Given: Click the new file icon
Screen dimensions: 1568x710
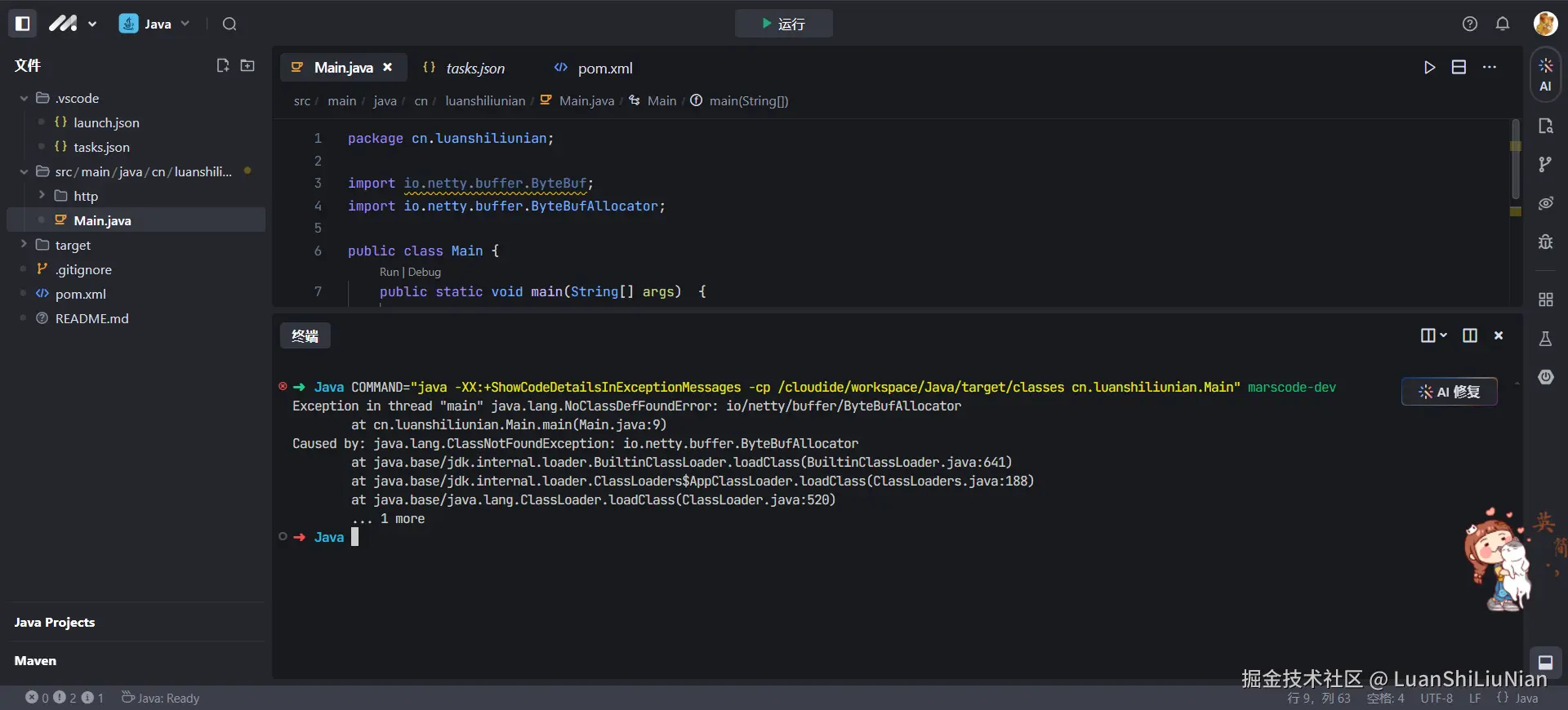Looking at the screenshot, I should (x=222, y=65).
